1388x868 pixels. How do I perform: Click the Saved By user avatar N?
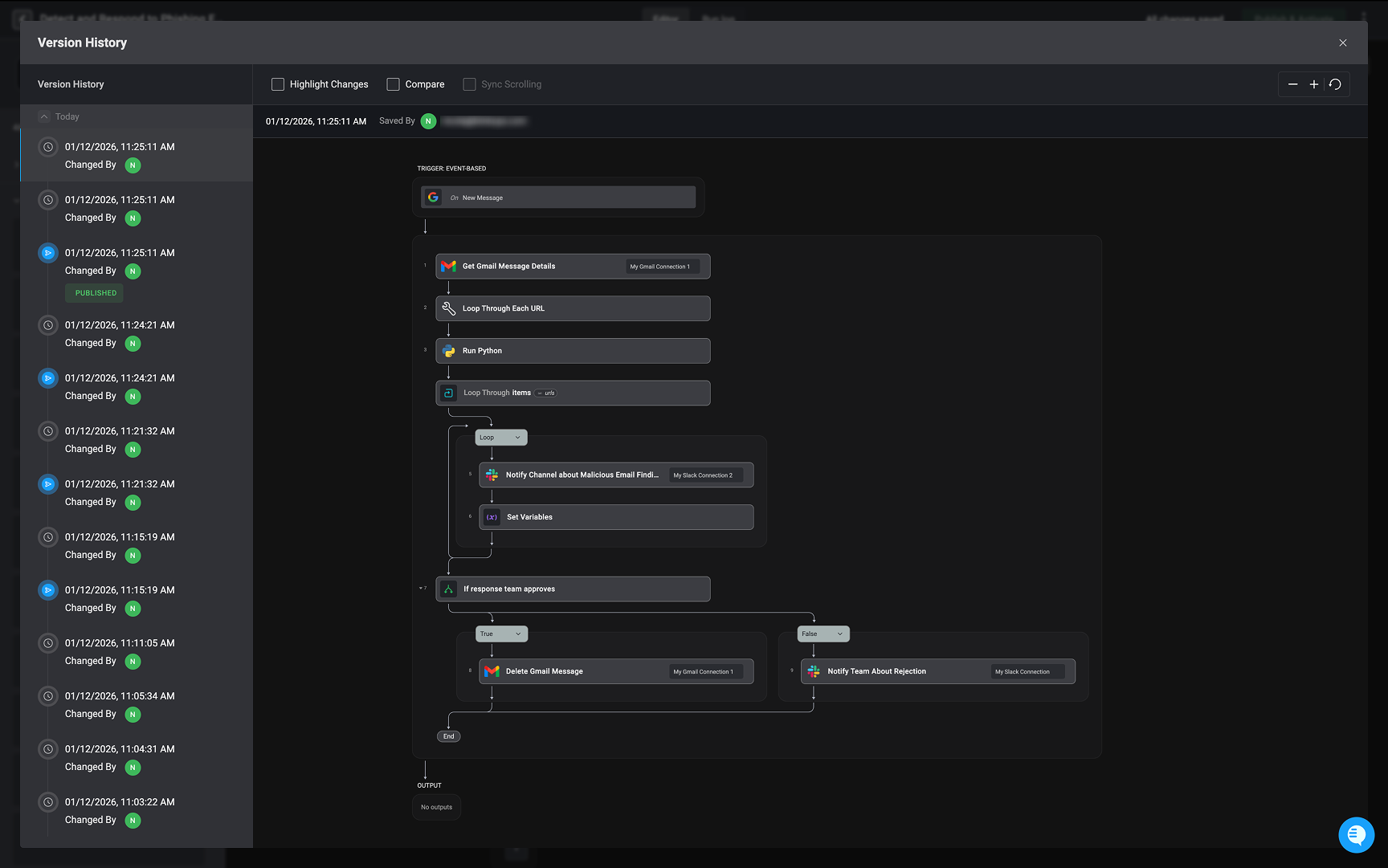[x=429, y=121]
